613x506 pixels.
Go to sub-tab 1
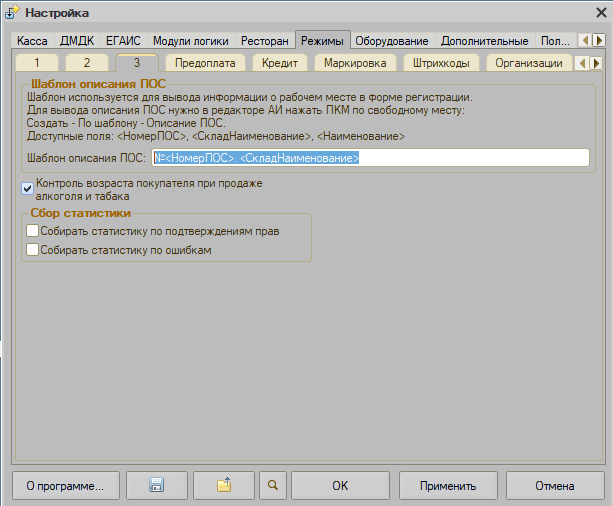(x=38, y=63)
